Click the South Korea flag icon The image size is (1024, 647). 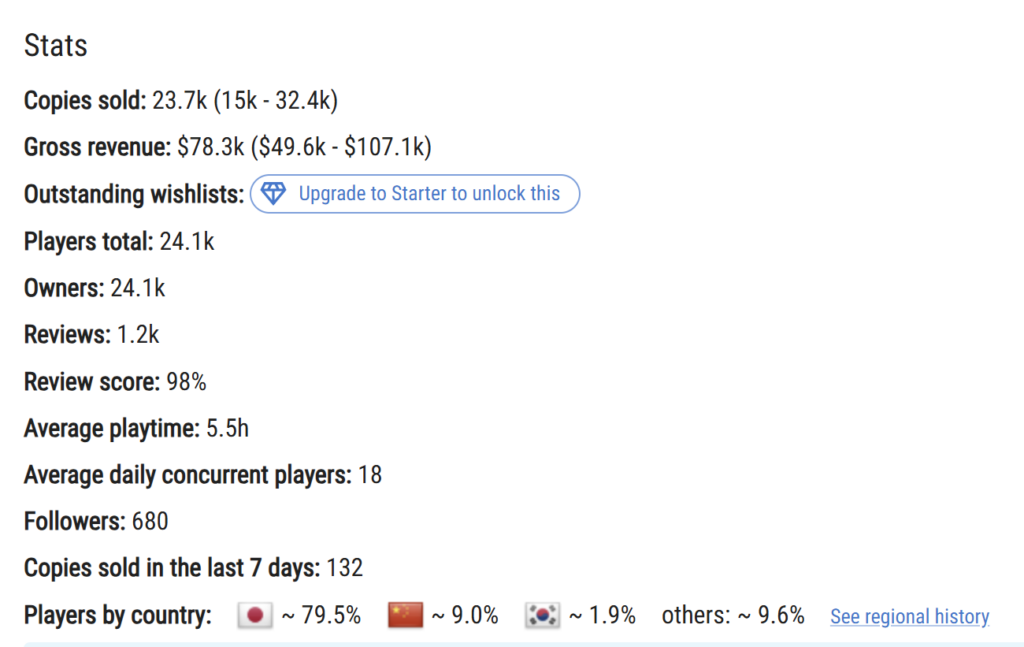pyautogui.click(x=542, y=615)
